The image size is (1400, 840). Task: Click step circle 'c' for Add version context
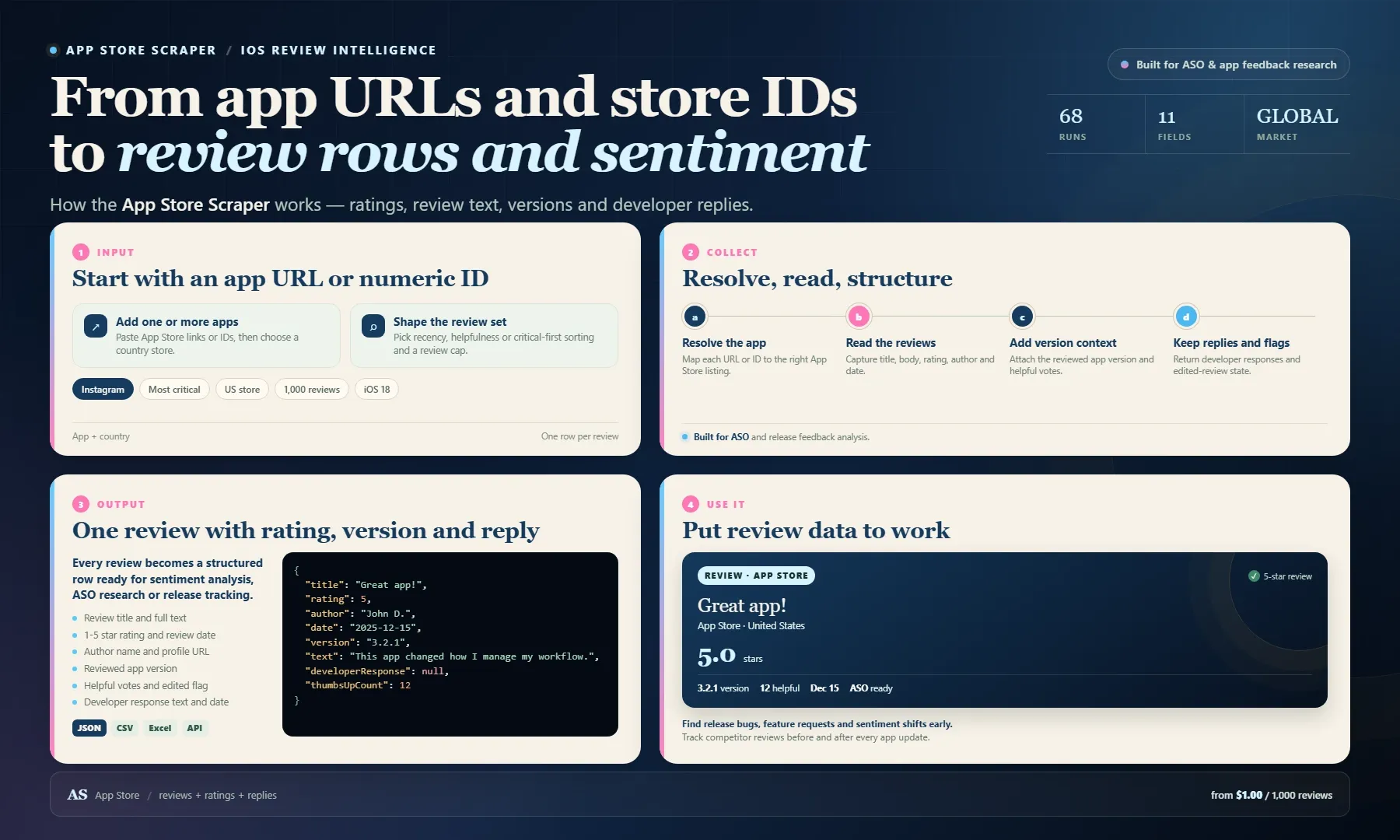click(x=1022, y=317)
